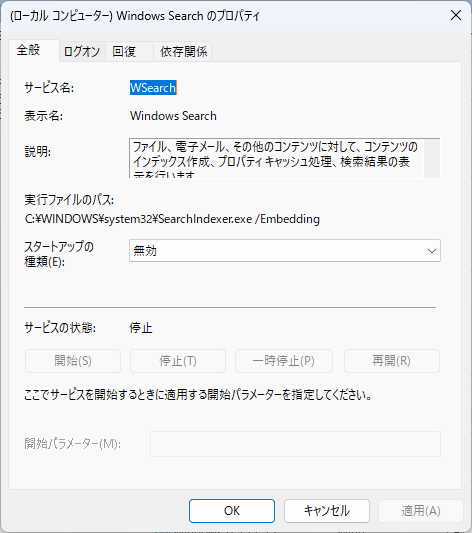
Task: Click the 実行ファイルのパス: label
Action: pos(69,200)
